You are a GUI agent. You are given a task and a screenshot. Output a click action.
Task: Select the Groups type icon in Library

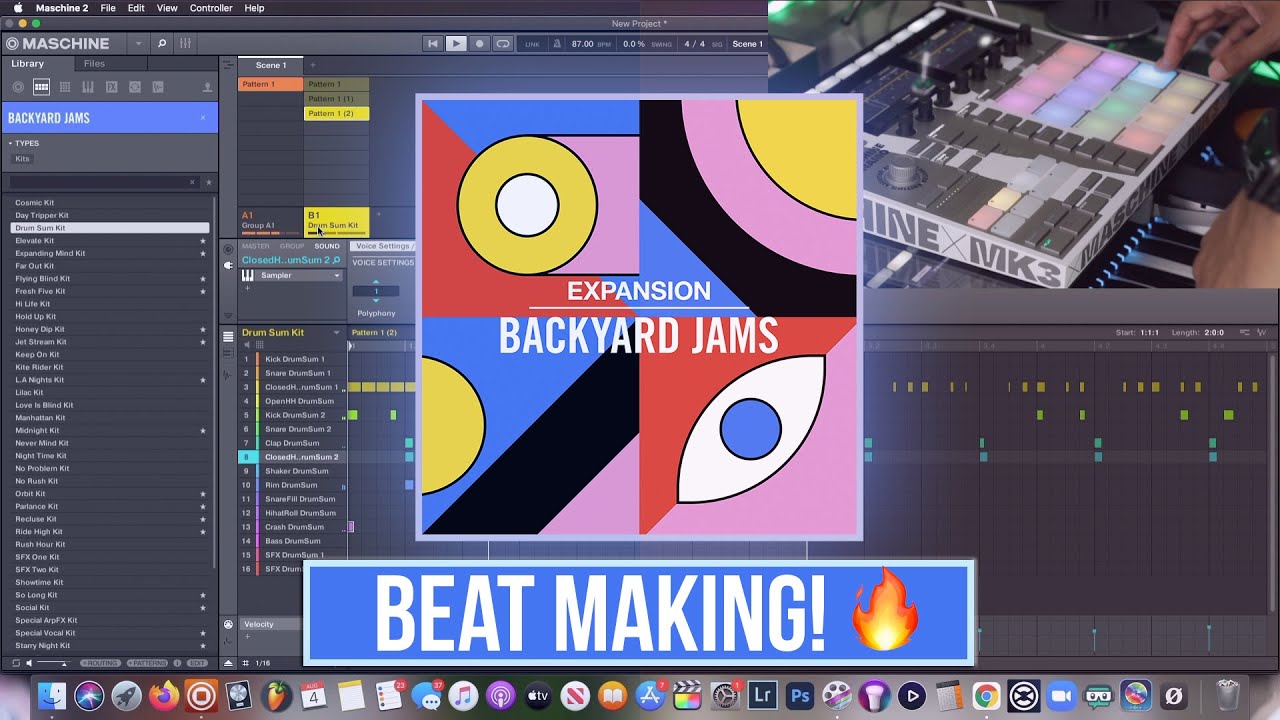pos(41,87)
